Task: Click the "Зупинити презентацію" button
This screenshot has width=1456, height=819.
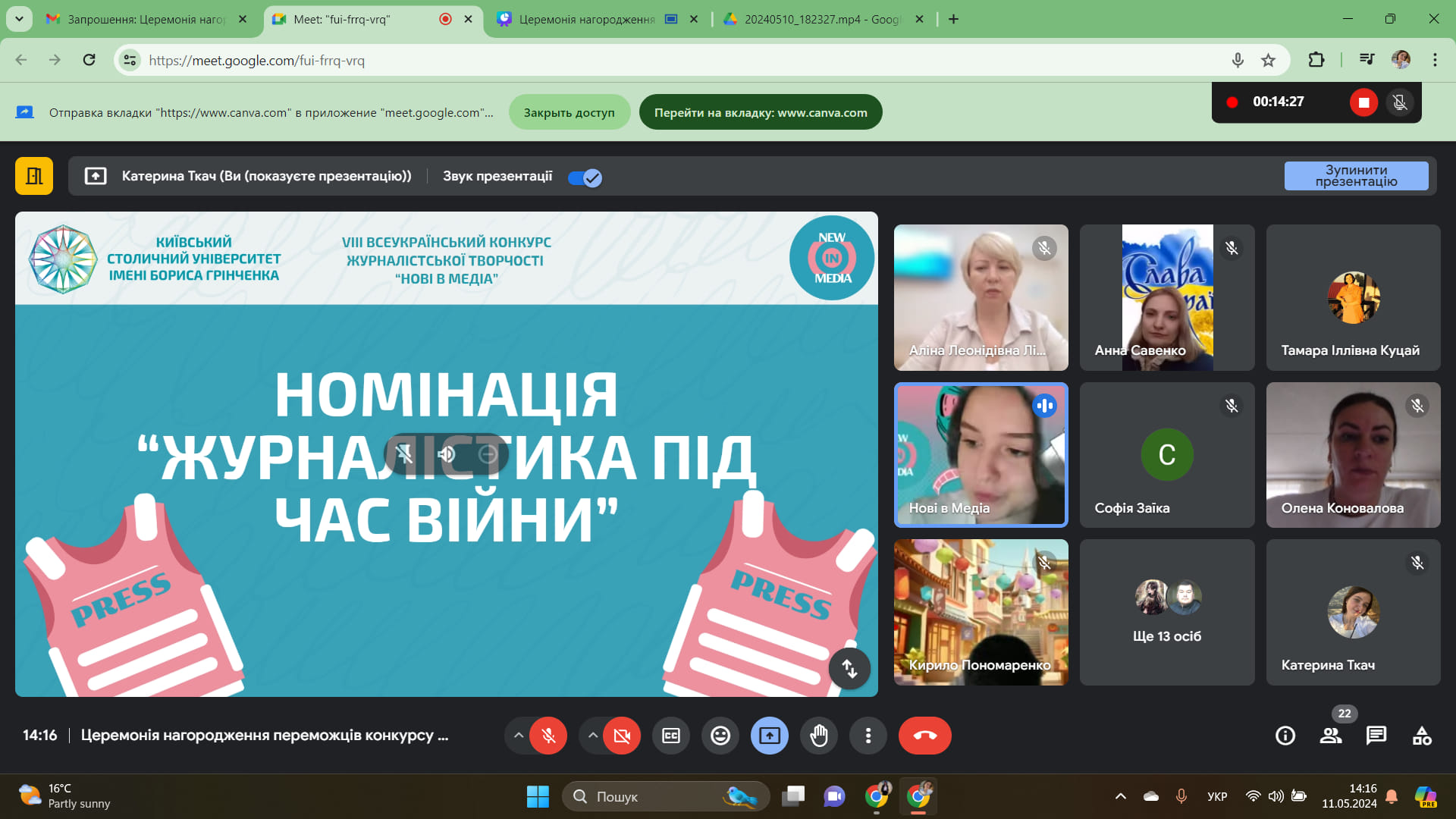Action: (x=1356, y=176)
